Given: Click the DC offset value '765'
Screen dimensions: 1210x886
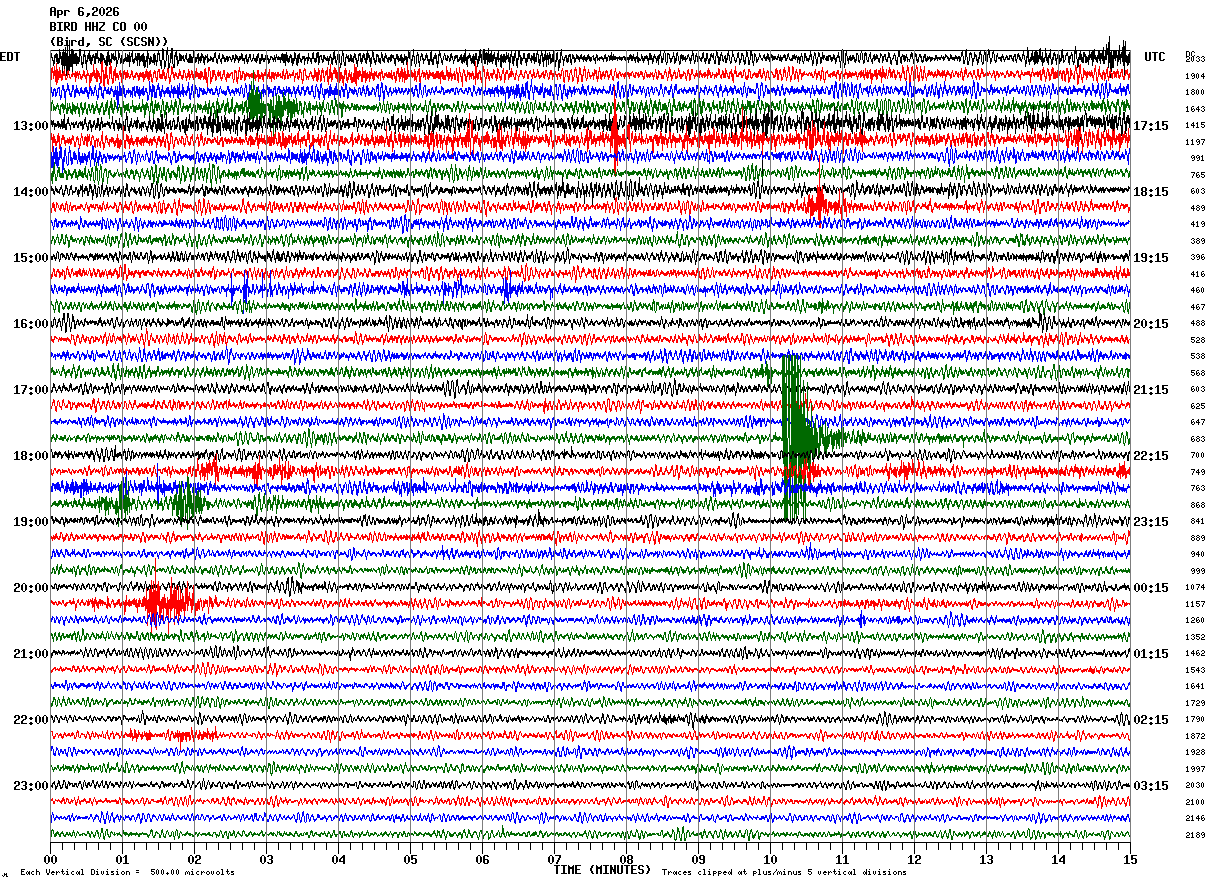Looking at the screenshot, I should (1197, 175).
